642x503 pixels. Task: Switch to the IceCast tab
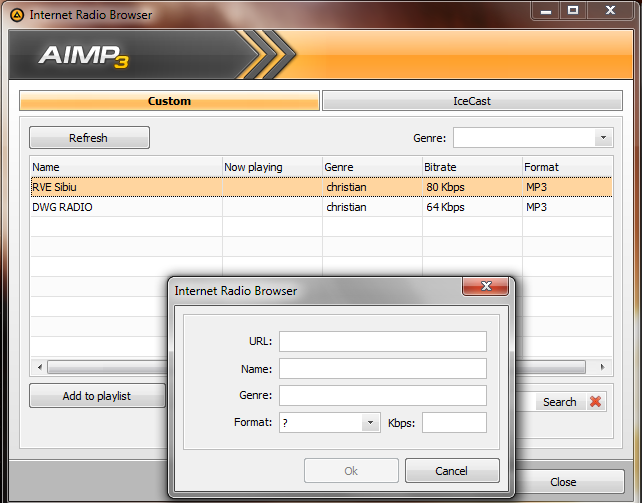(472, 101)
